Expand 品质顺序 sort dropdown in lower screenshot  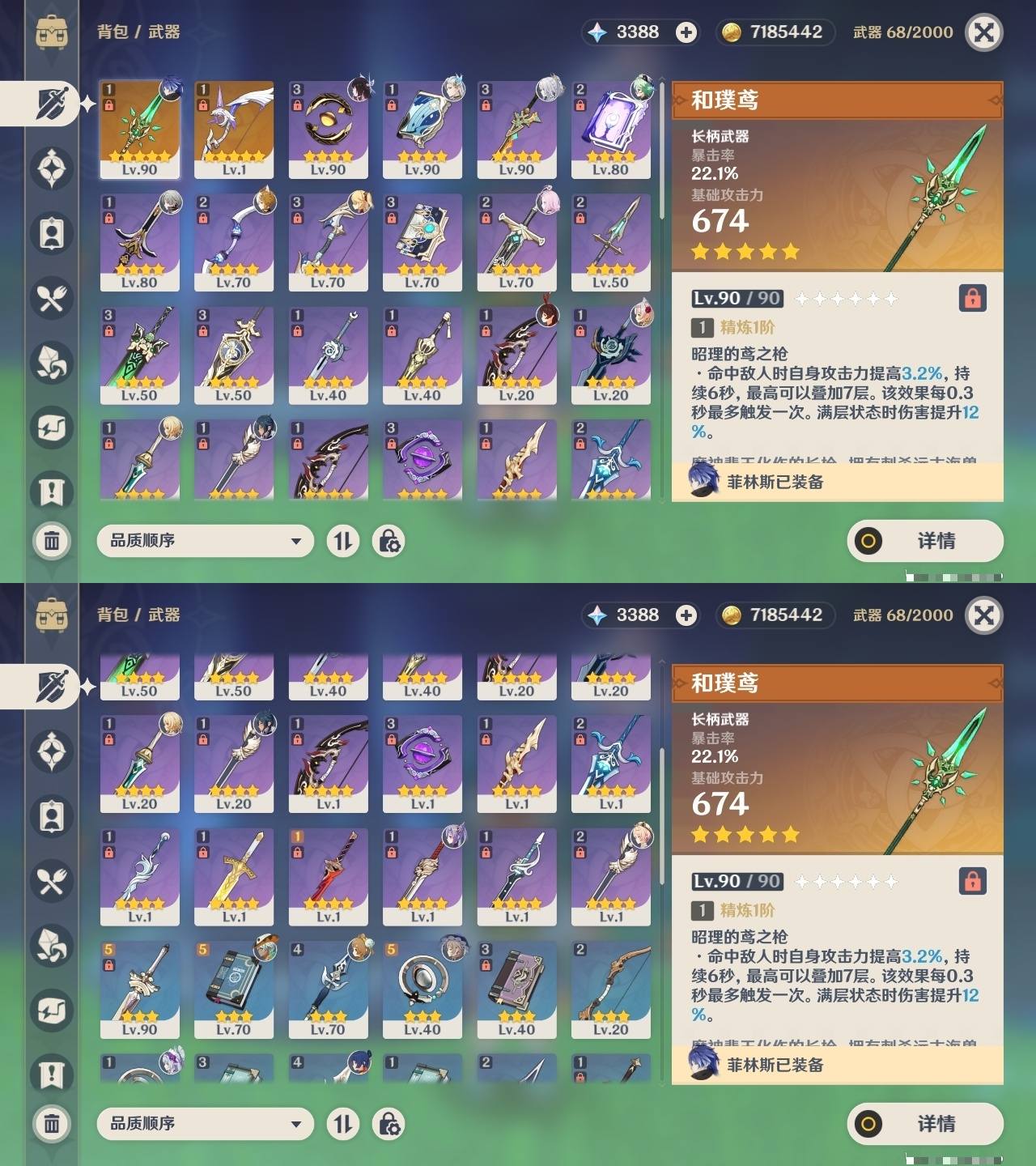[x=205, y=1124]
